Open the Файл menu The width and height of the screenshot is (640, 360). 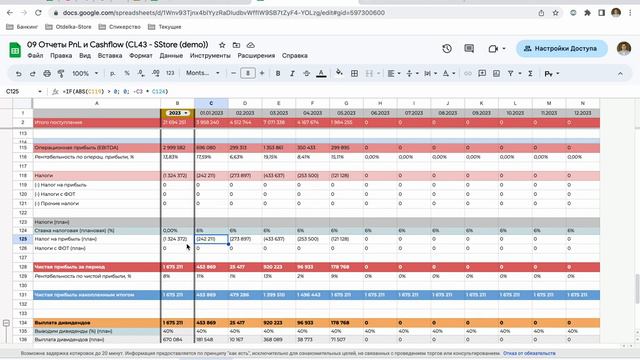(x=35, y=56)
